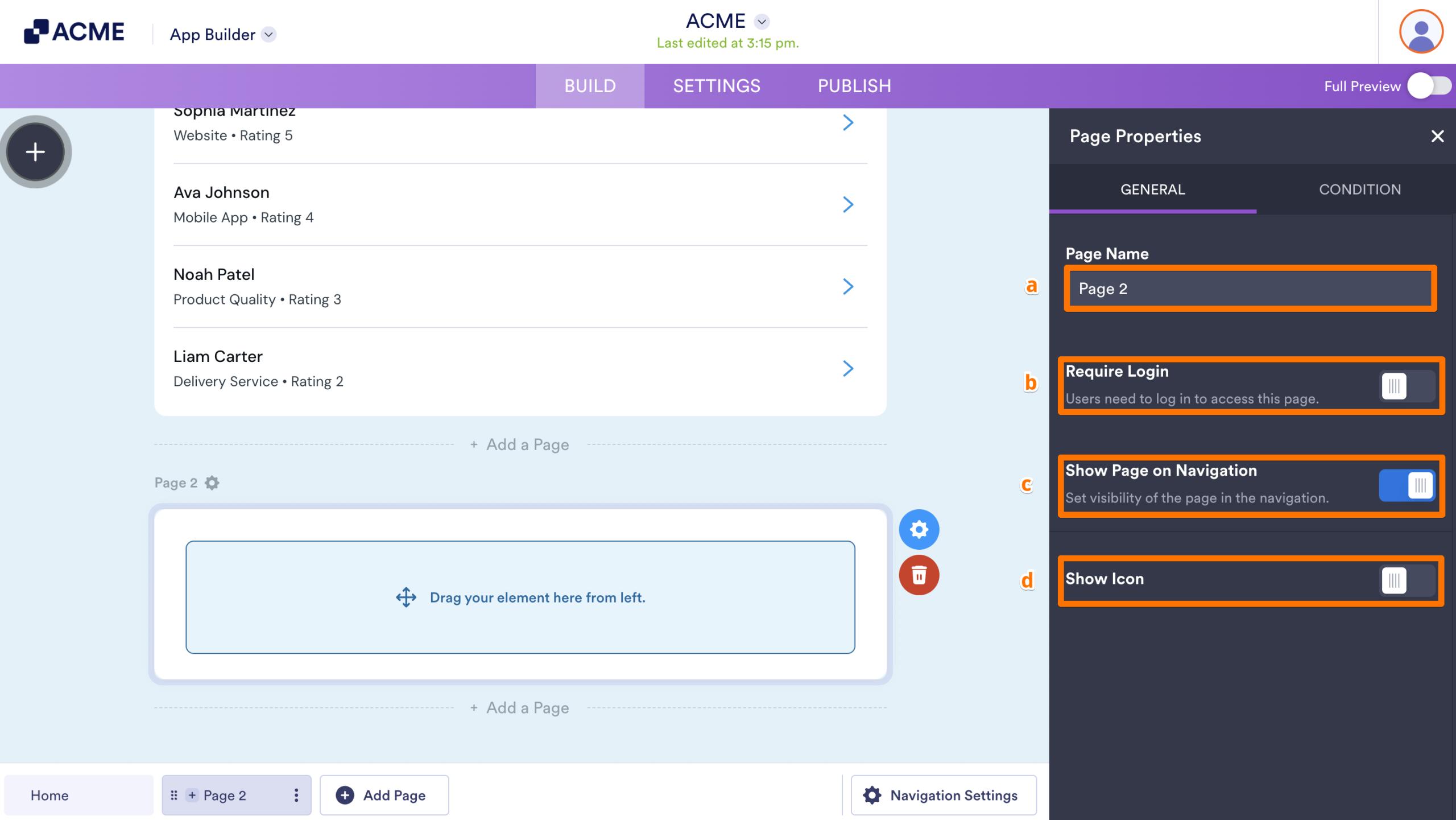Open the ACME app title dropdown
This screenshot has height=820, width=1456.
[762, 22]
